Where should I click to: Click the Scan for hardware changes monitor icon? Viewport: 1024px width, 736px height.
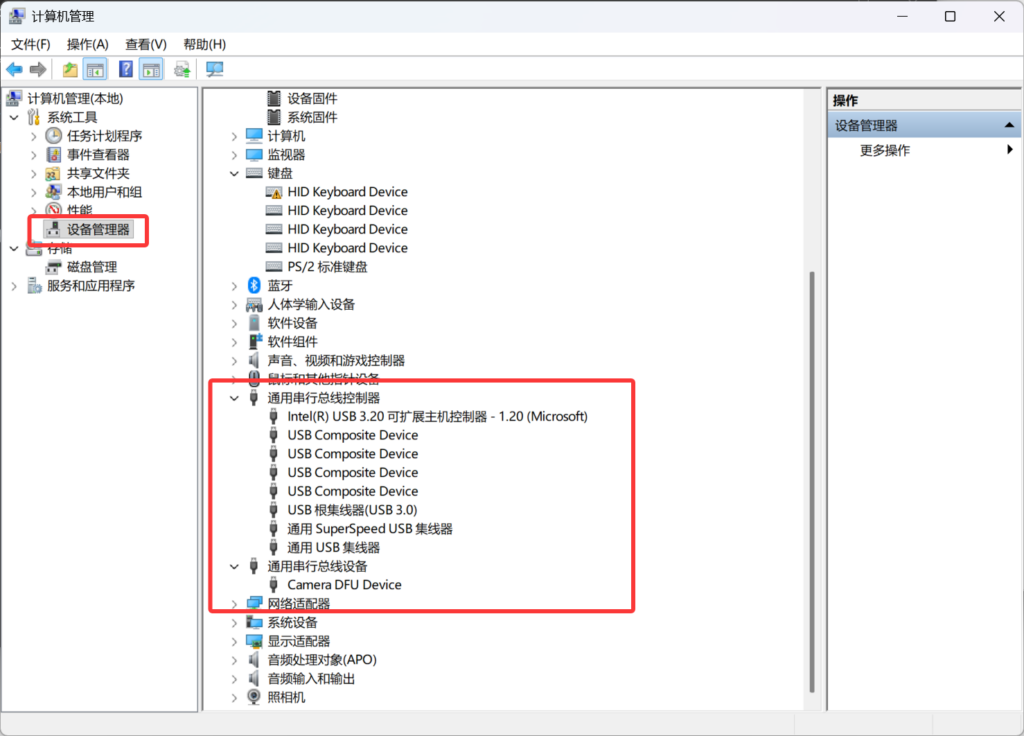click(x=214, y=69)
